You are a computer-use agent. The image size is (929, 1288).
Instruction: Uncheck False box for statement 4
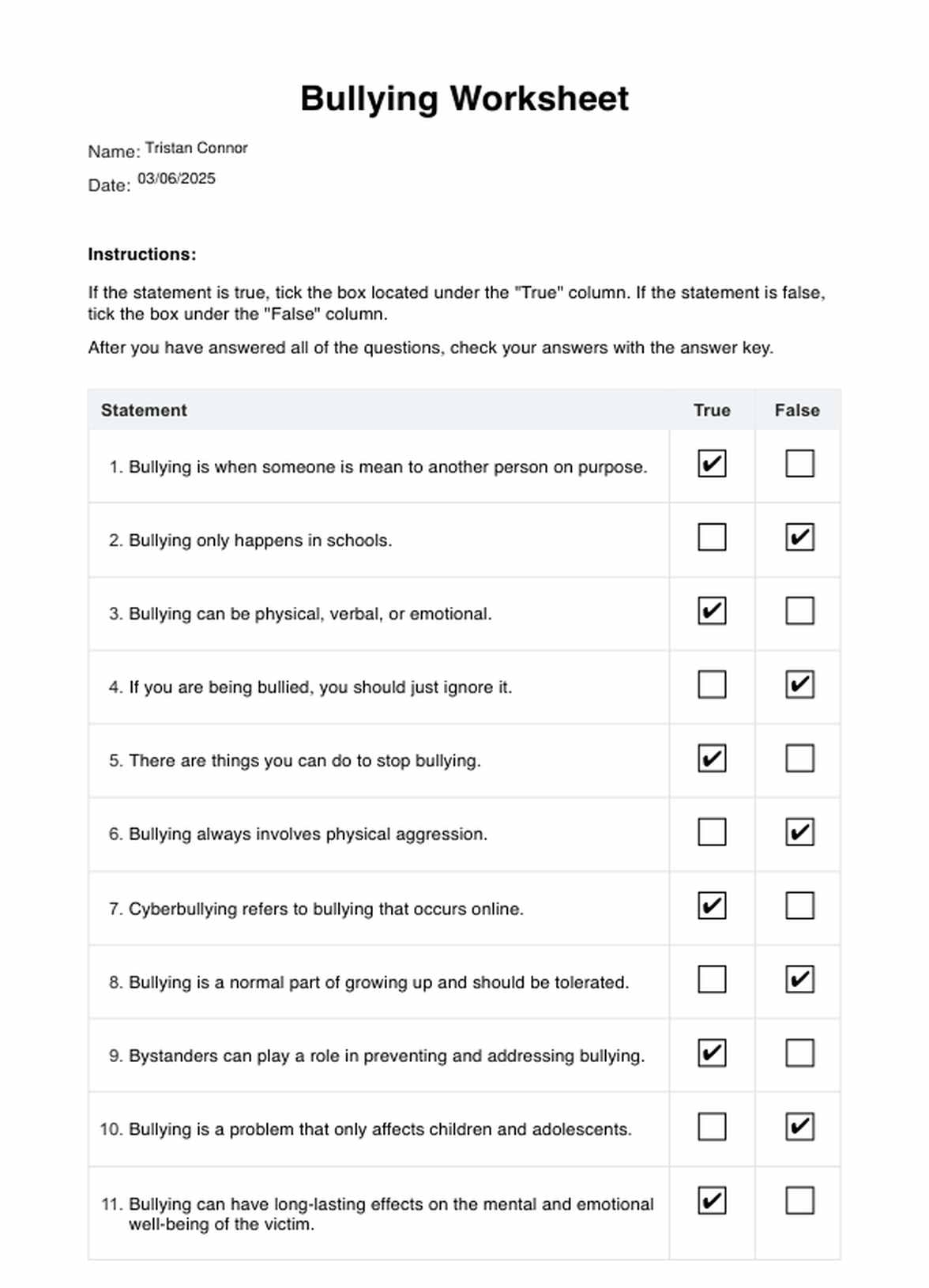[x=799, y=684]
